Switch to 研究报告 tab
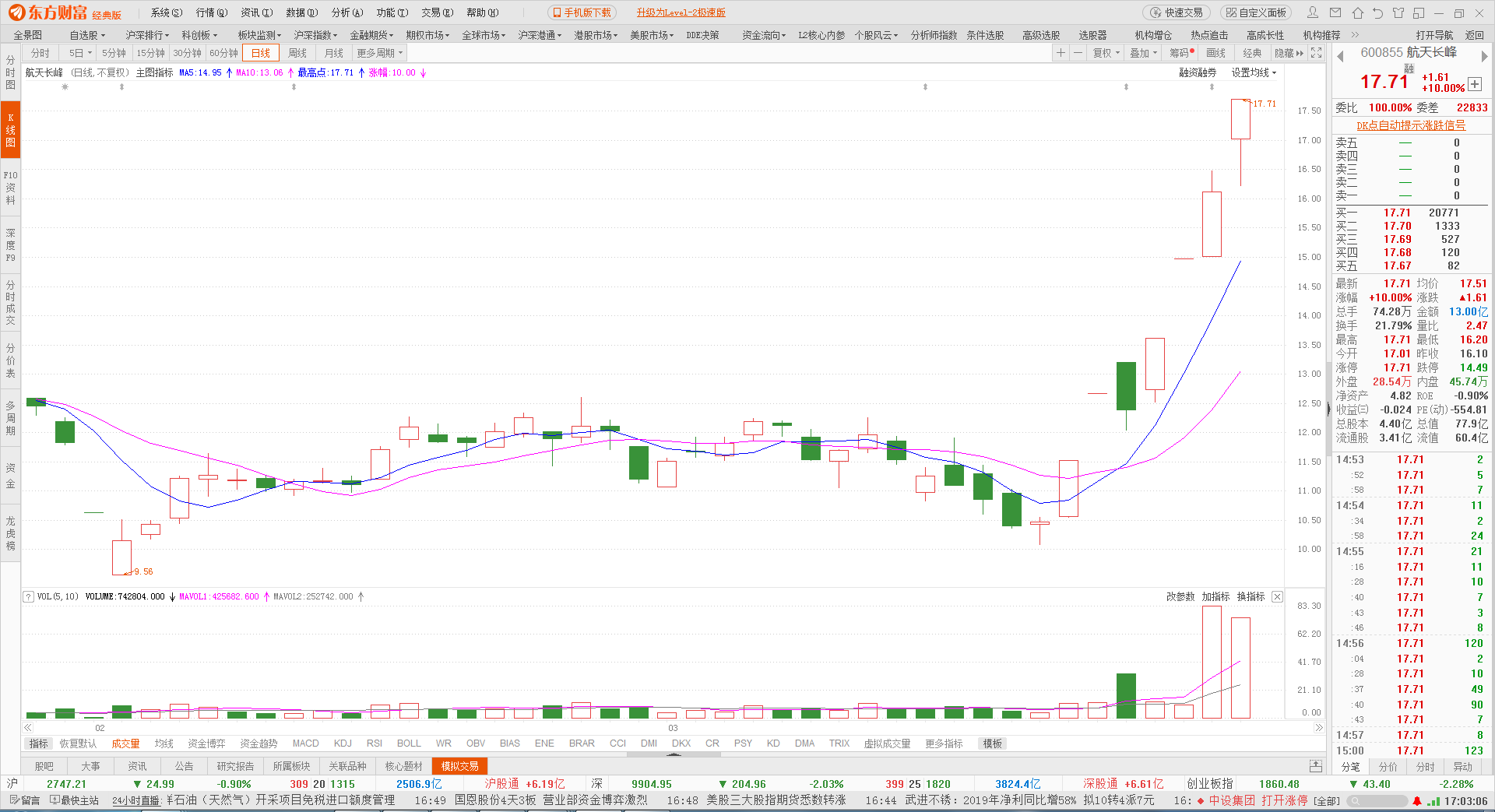 [235, 766]
